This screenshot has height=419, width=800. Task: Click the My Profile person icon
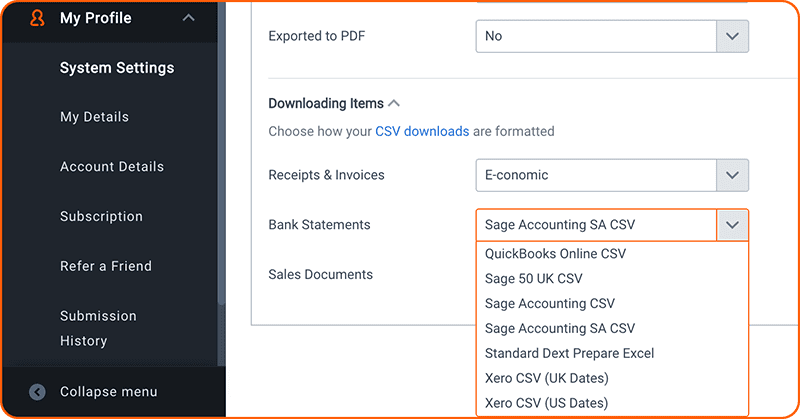pos(37,18)
